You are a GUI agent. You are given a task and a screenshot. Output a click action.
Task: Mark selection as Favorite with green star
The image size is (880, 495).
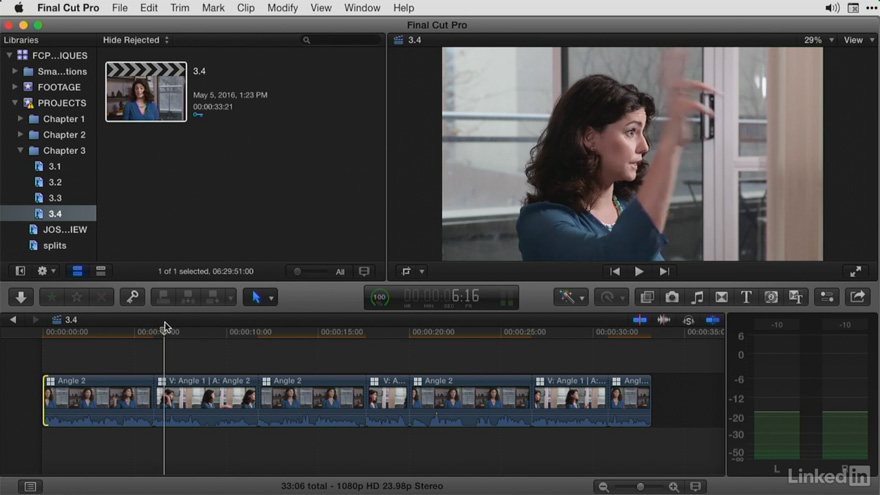[52, 297]
